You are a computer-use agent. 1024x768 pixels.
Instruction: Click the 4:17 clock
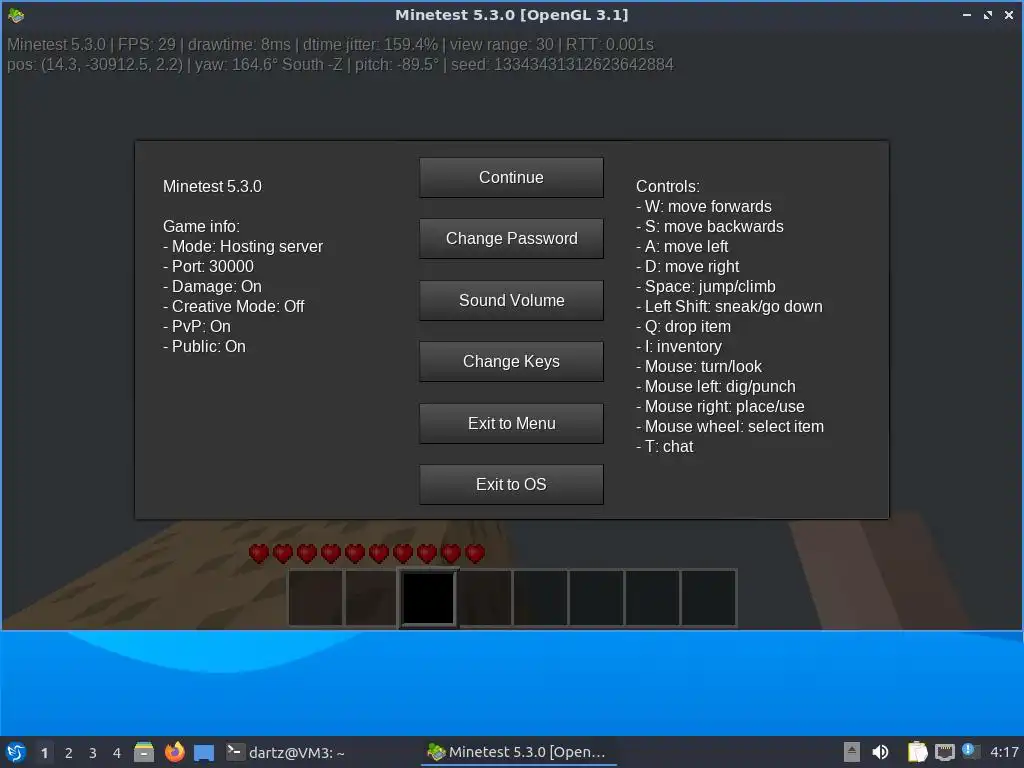[1004, 752]
